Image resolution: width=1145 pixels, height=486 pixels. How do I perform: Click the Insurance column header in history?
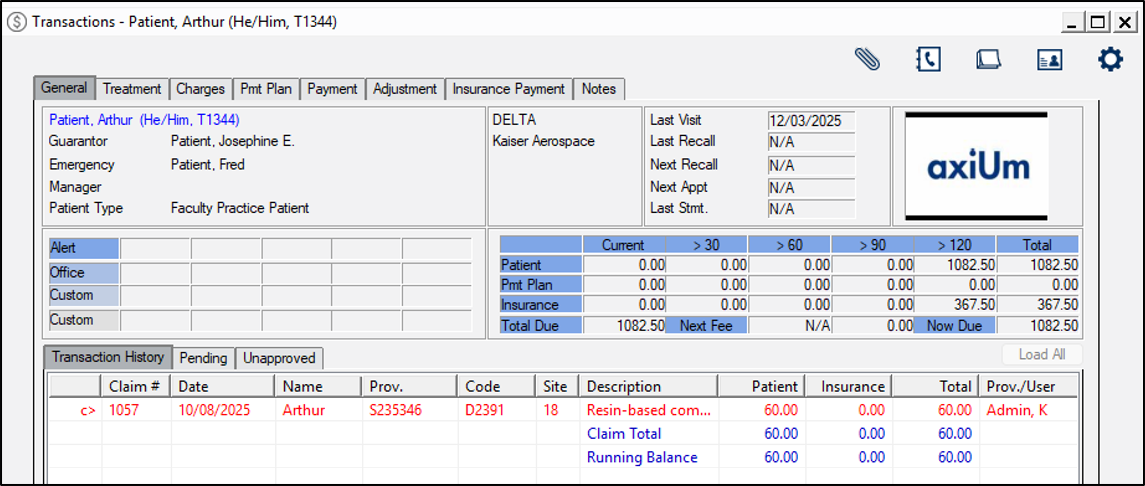point(849,386)
